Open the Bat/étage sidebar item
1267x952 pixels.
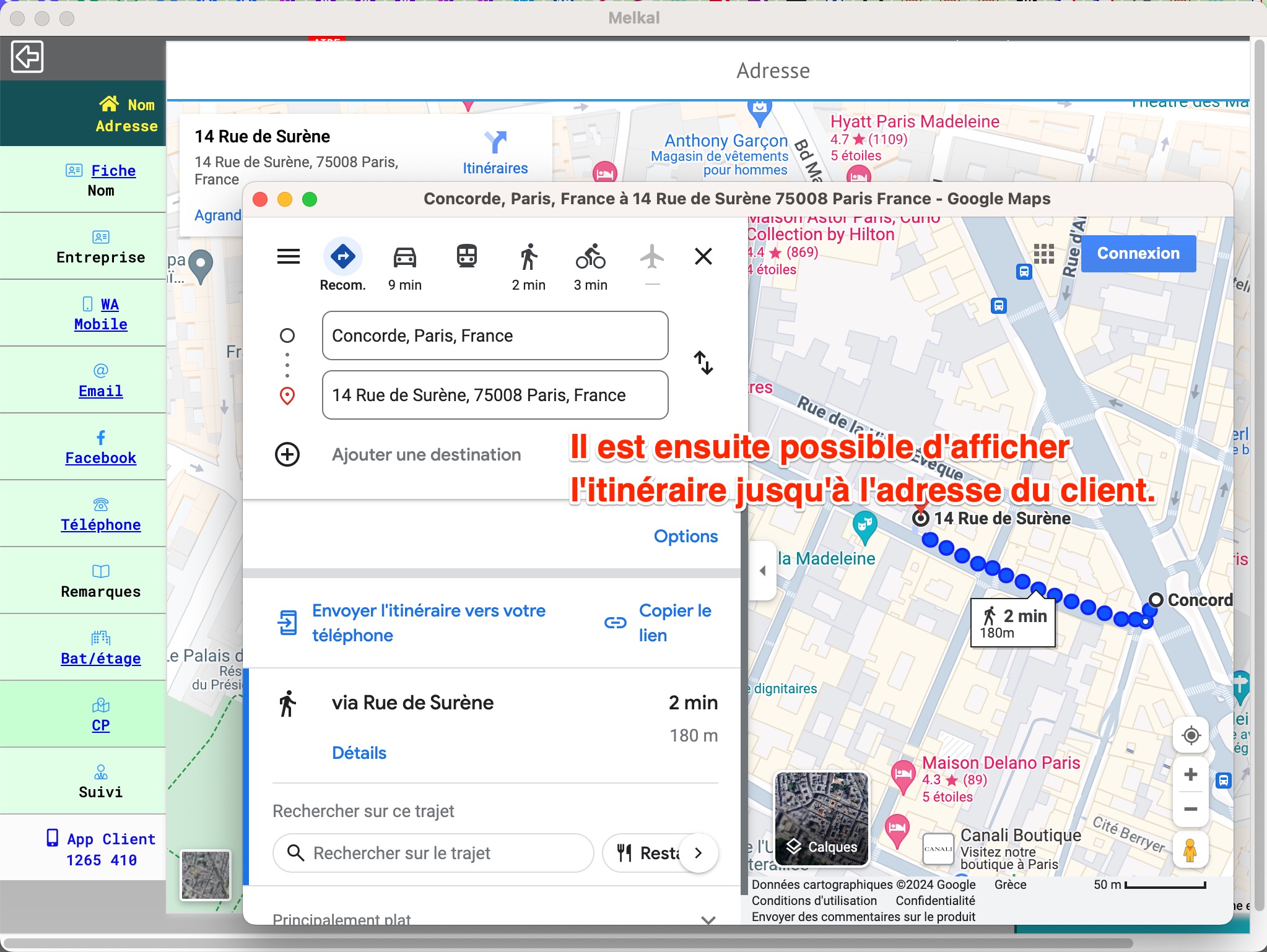101,659
